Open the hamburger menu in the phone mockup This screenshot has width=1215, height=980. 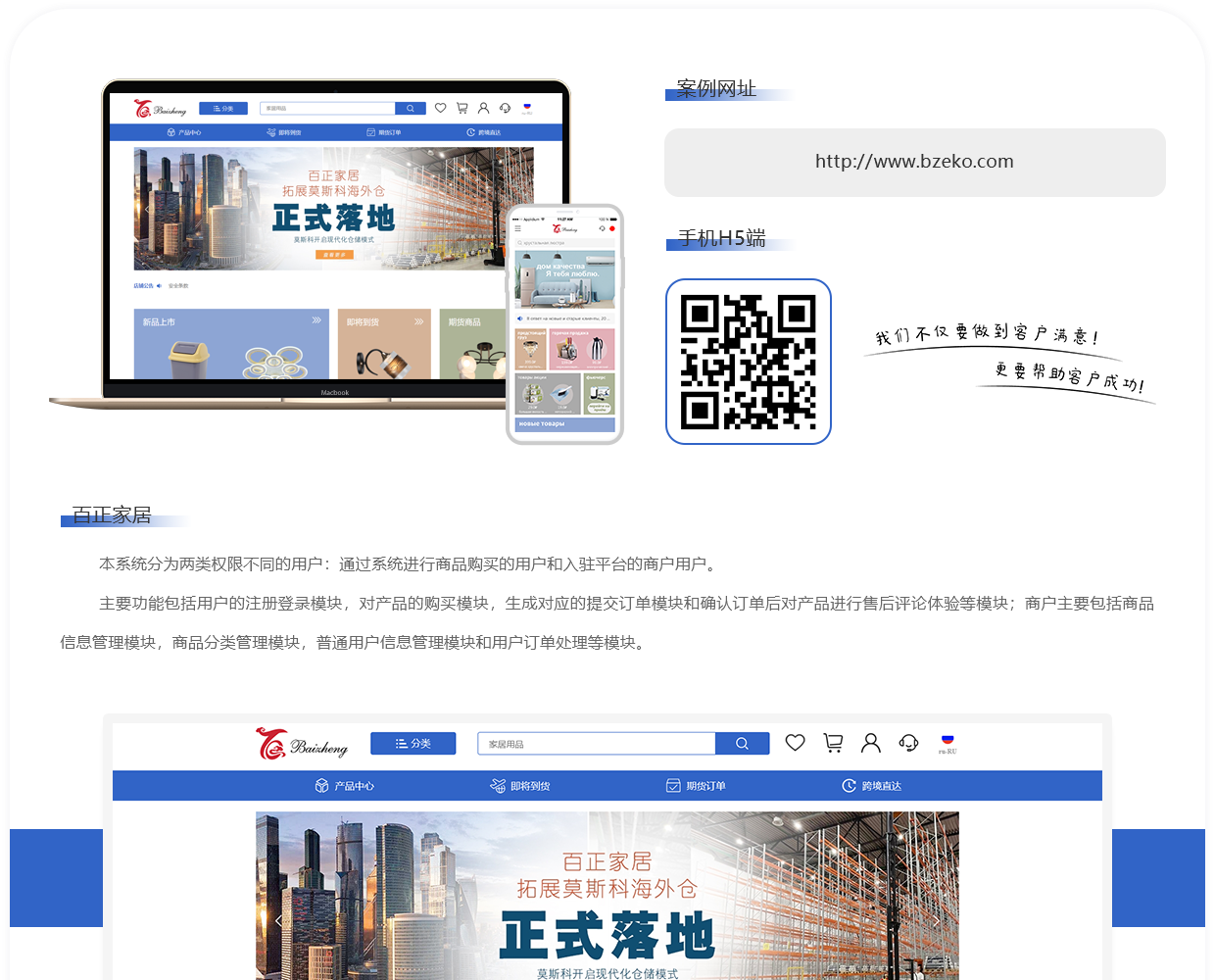tap(518, 228)
